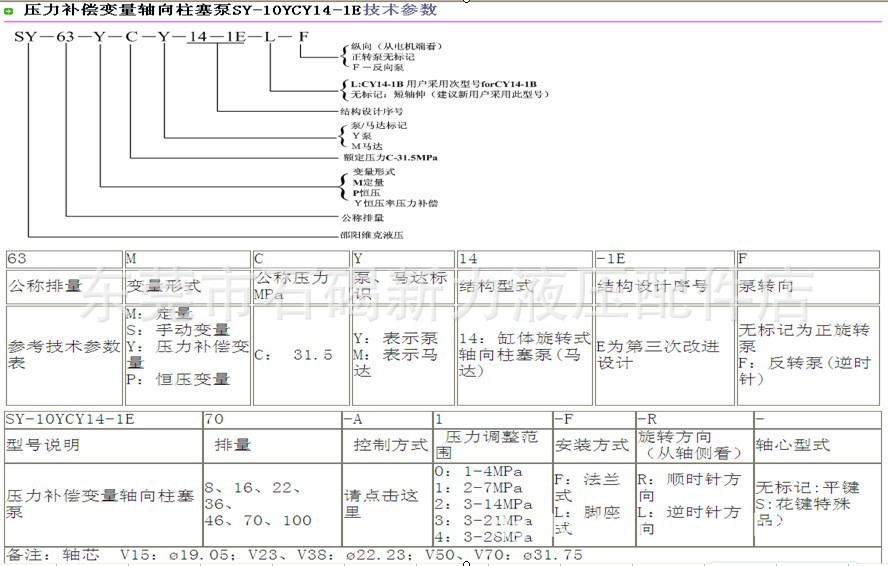Screen dimensions: 888x566
Task: Click the 'L:CY14-1B 用户采用次型号forCY14-1B' note
Action: (x=443, y=84)
